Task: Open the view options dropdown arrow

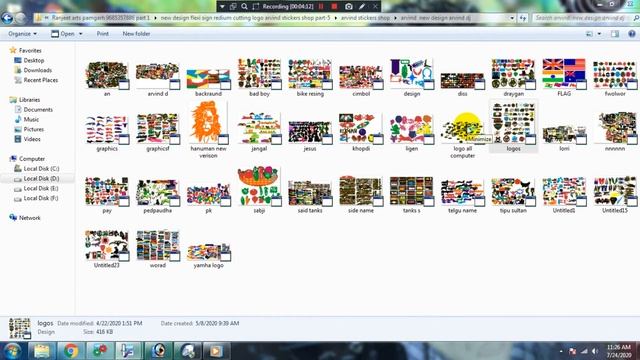Action: 599,34
